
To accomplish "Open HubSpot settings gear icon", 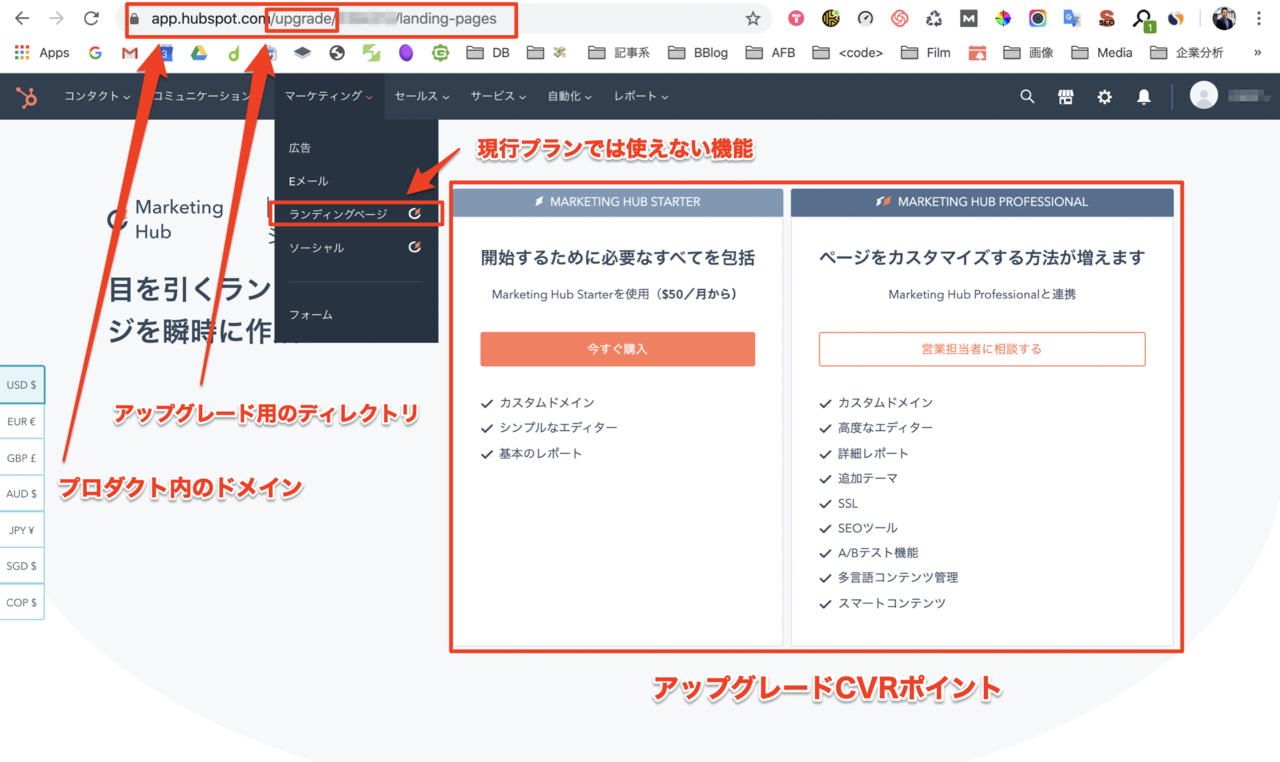I will coord(1104,97).
